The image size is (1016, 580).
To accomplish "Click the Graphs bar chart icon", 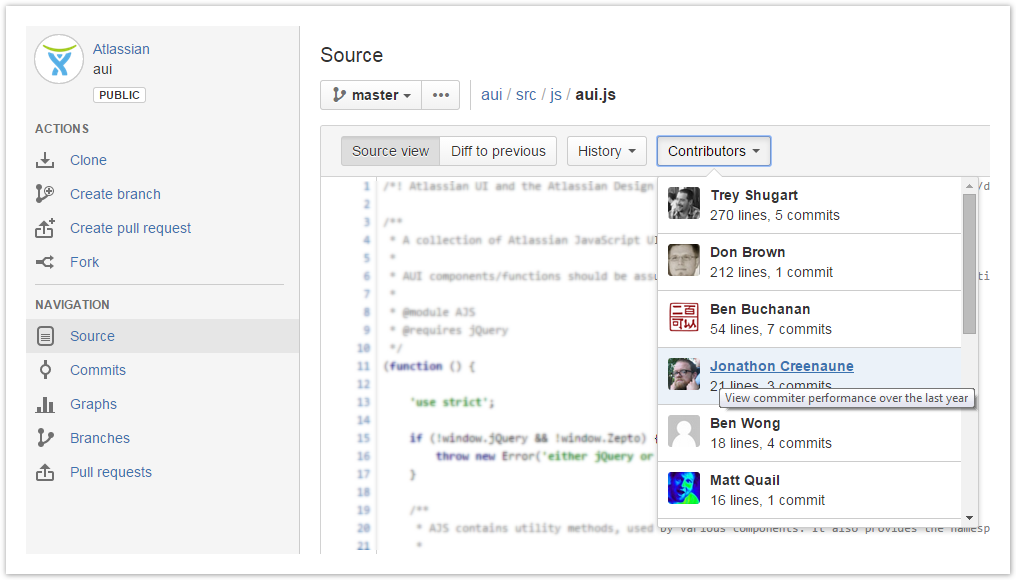I will click(45, 404).
